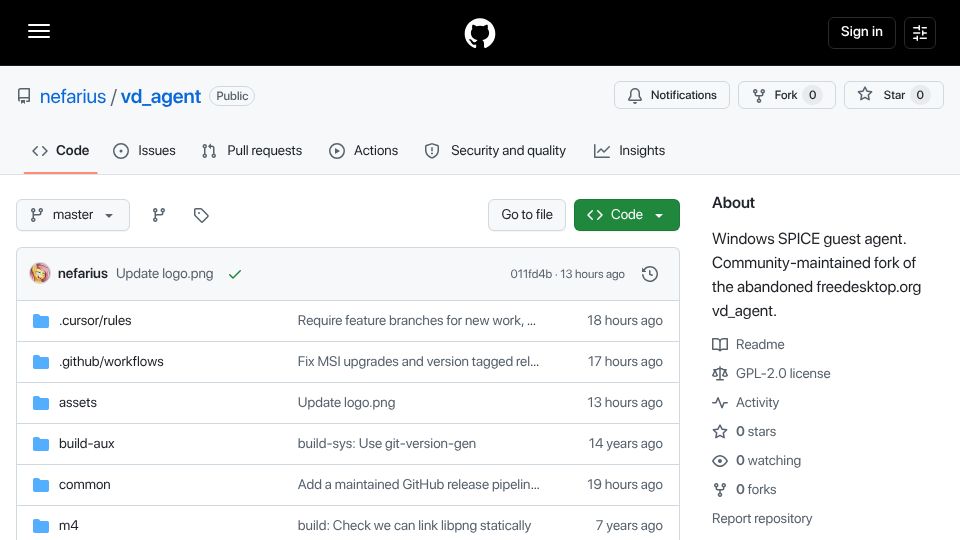960x540 pixels.
Task: Open the Activity link
Action: click(746, 403)
